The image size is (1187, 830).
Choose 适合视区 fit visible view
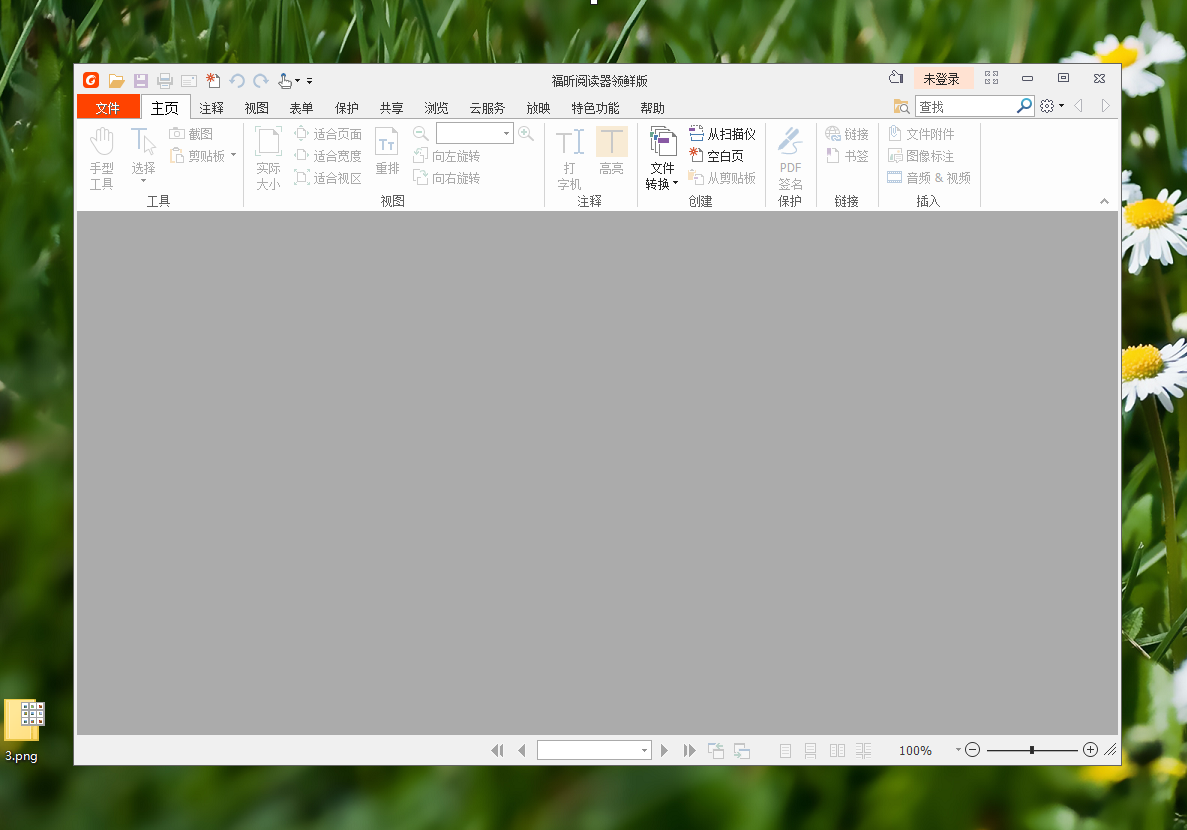tap(328, 178)
